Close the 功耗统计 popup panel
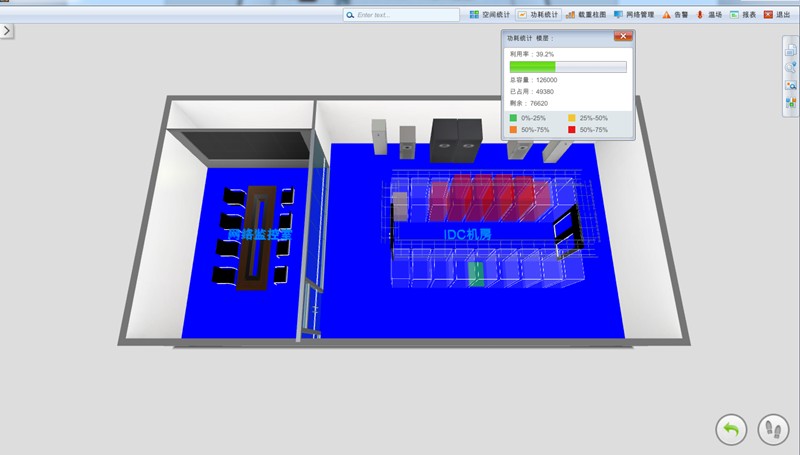800x455 pixels. (x=623, y=37)
